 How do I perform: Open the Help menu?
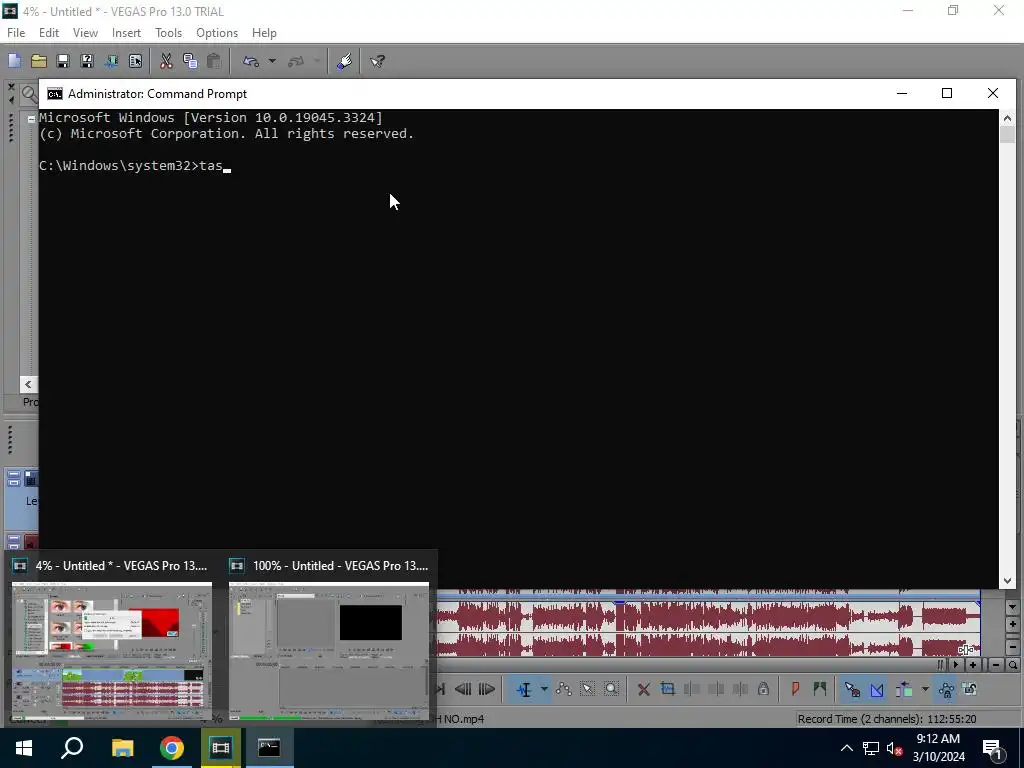click(264, 33)
